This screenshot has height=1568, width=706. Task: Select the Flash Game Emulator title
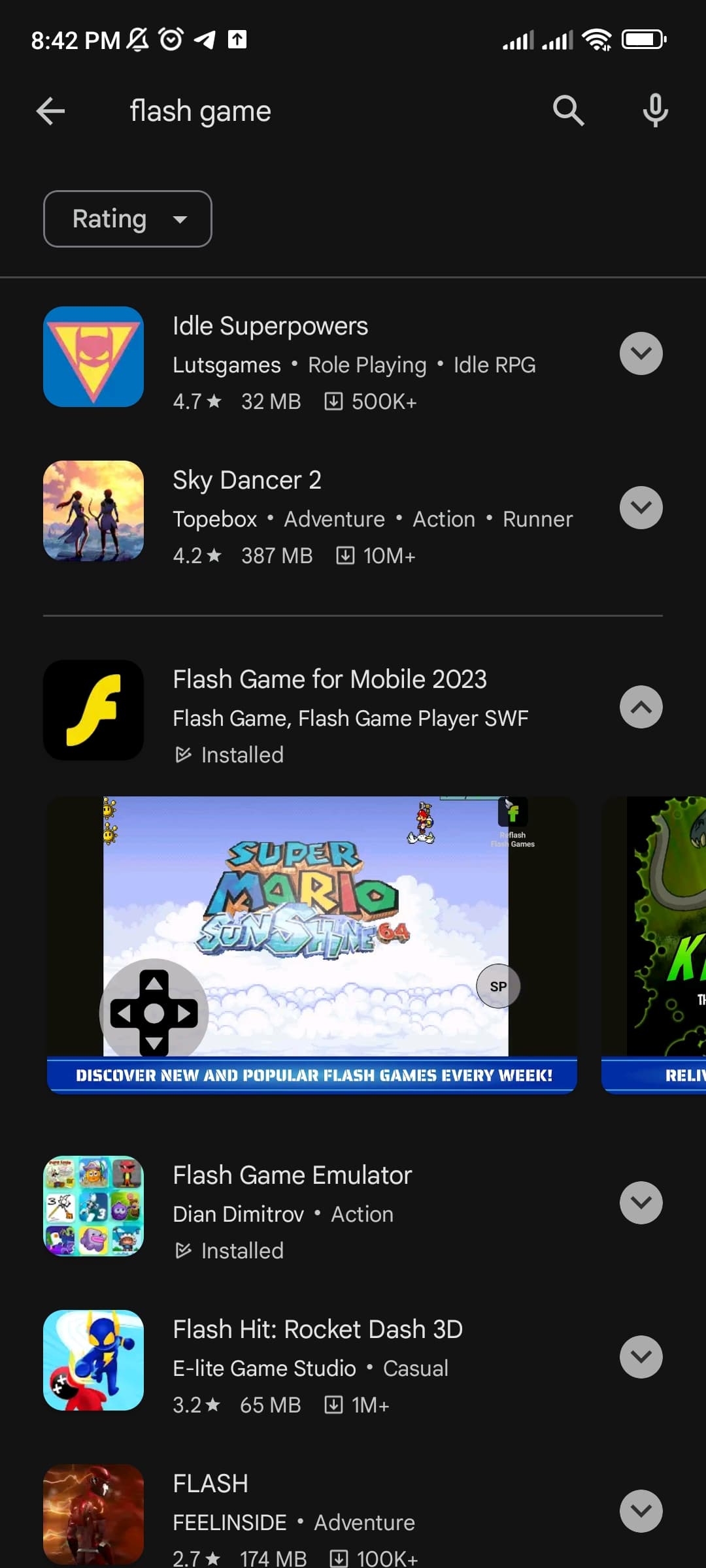click(292, 1175)
